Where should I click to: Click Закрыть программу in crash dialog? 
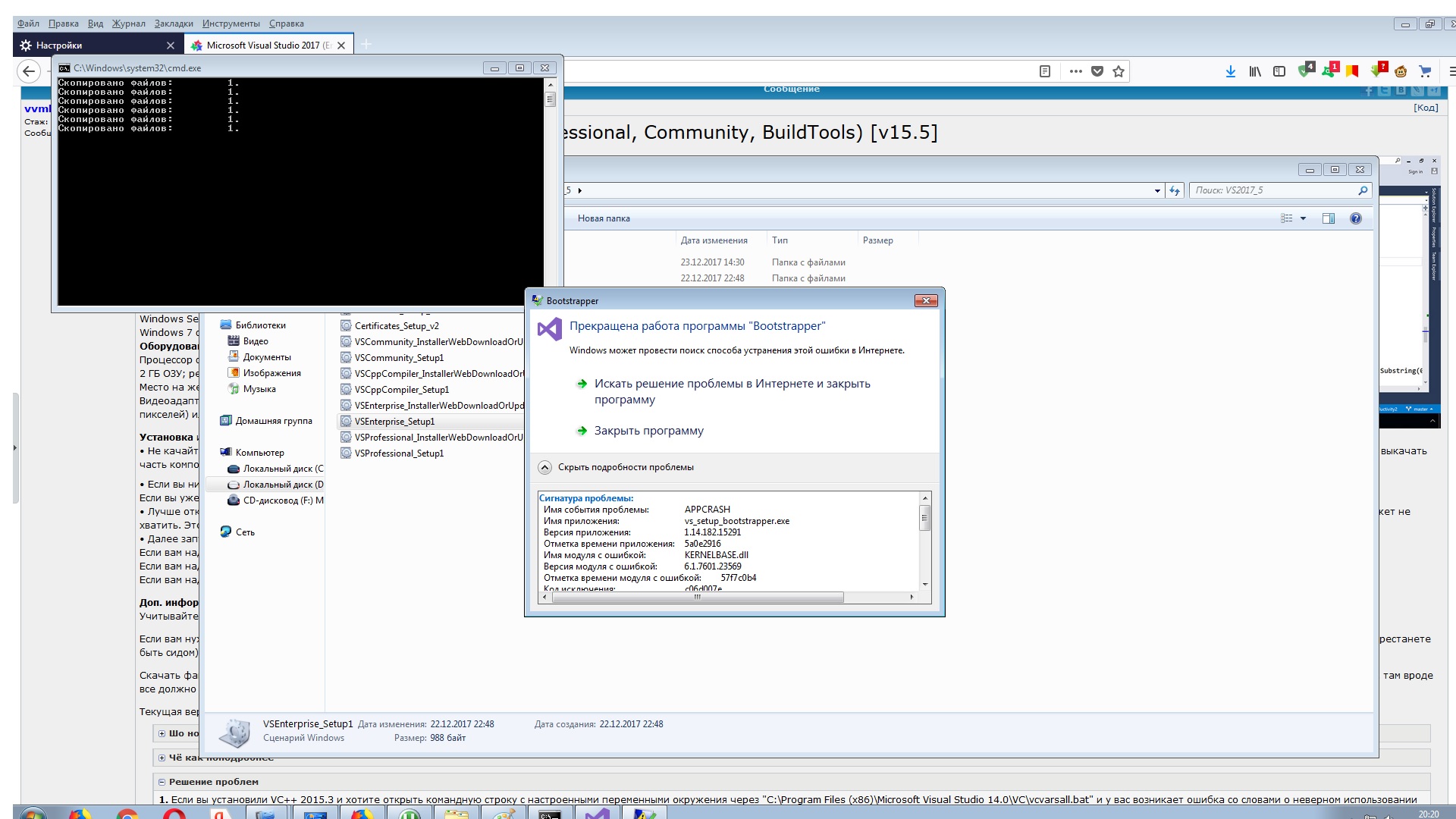pyautogui.click(x=648, y=431)
